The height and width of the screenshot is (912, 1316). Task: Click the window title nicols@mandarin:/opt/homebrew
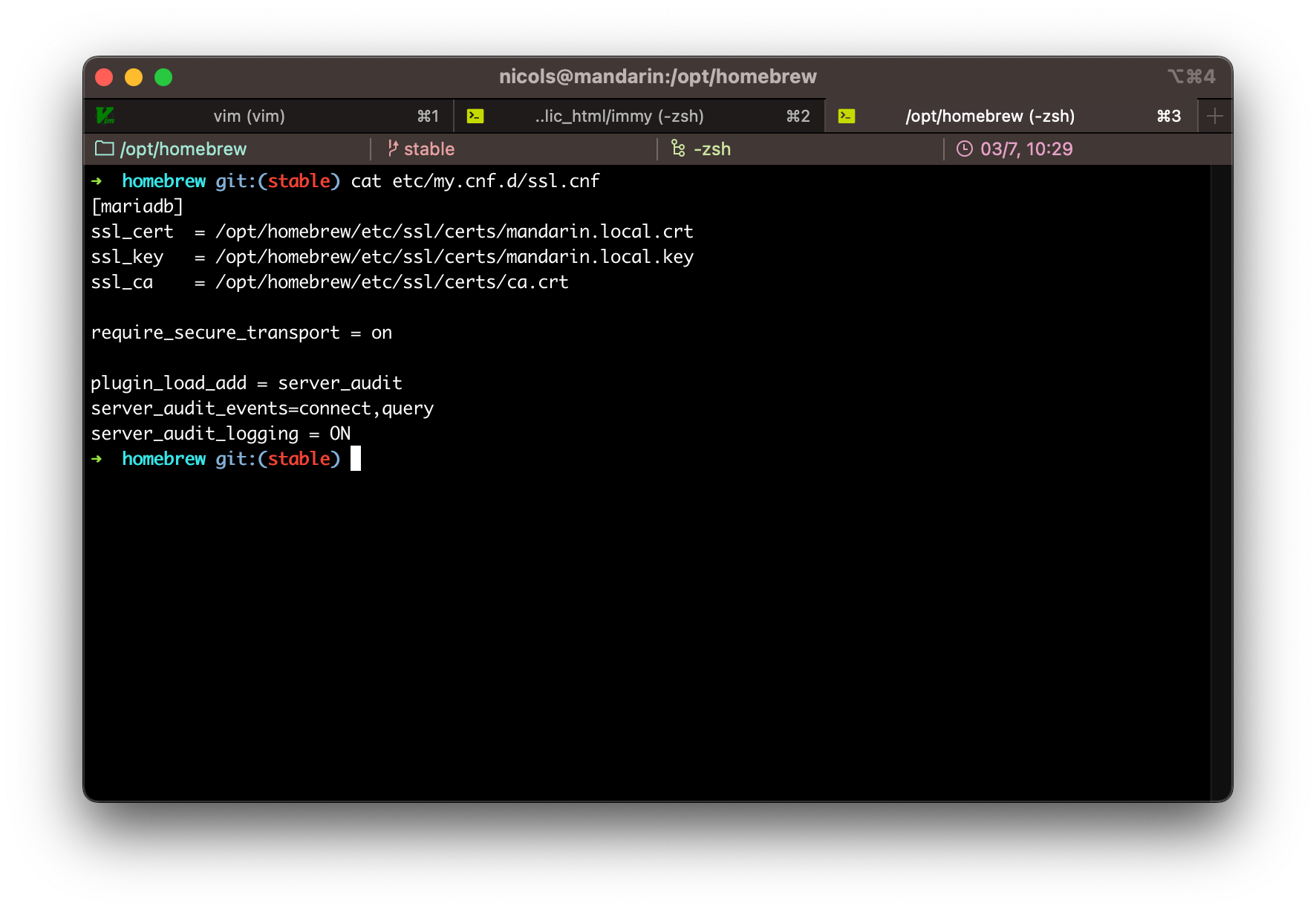[658, 76]
